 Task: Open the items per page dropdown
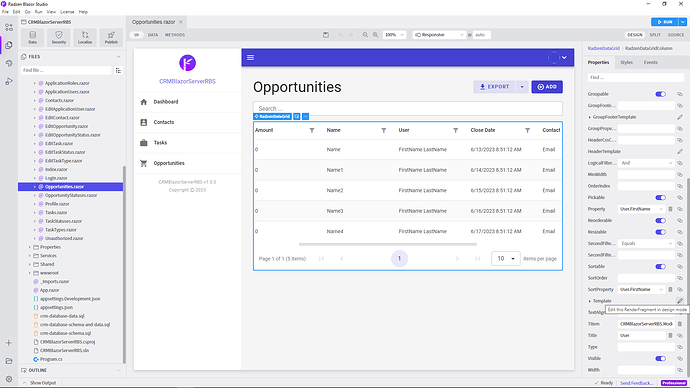pos(506,259)
